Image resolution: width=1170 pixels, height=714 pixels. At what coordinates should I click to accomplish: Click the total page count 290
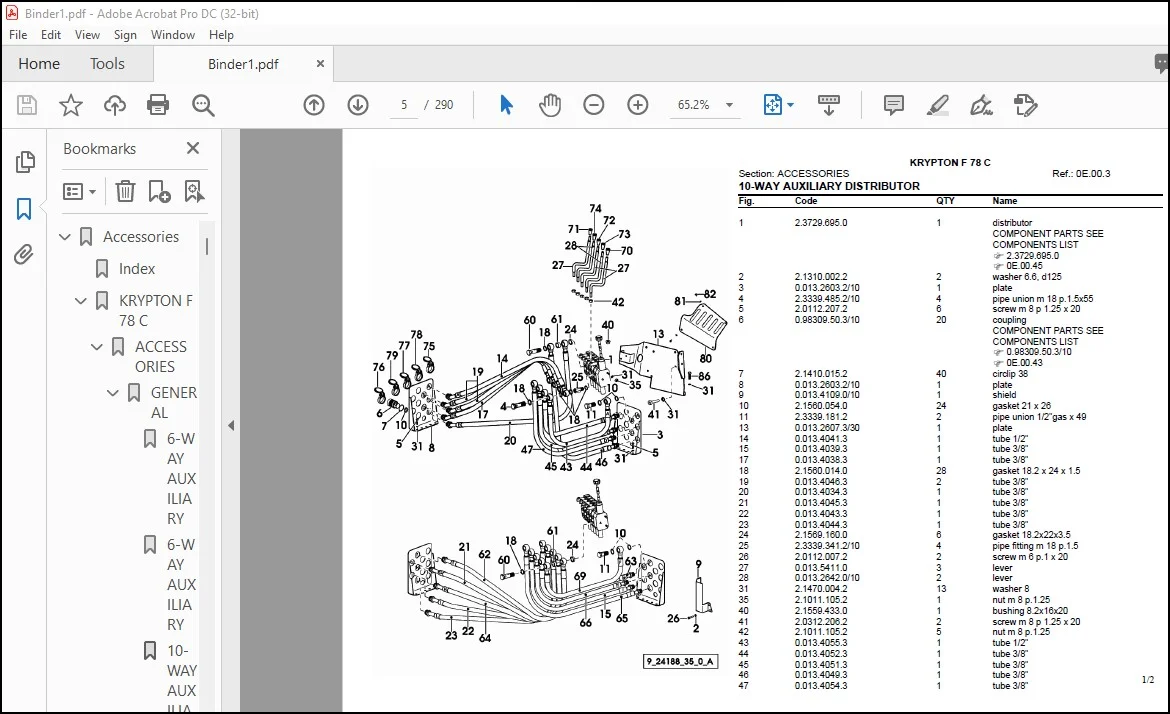tap(444, 105)
